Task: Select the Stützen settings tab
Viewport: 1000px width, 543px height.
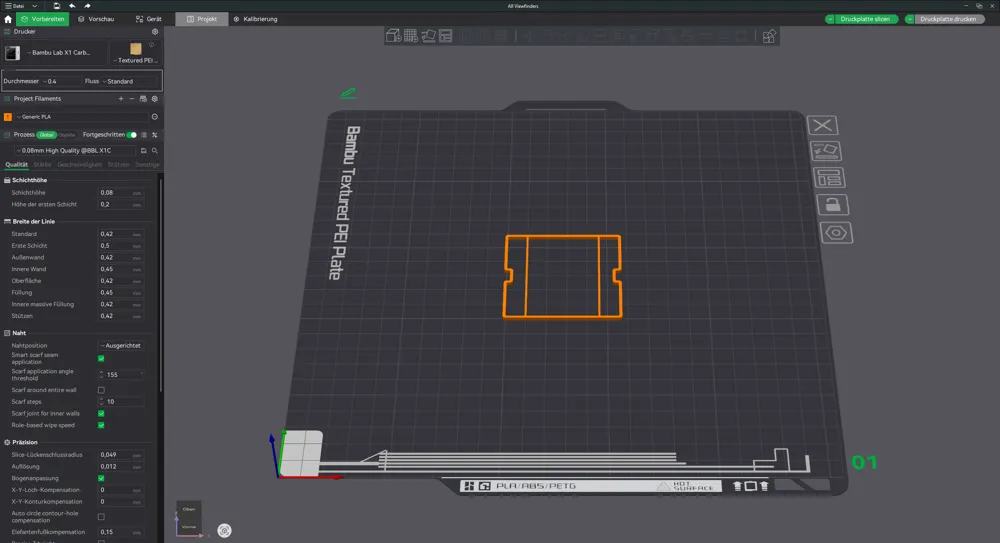Action: (118, 165)
